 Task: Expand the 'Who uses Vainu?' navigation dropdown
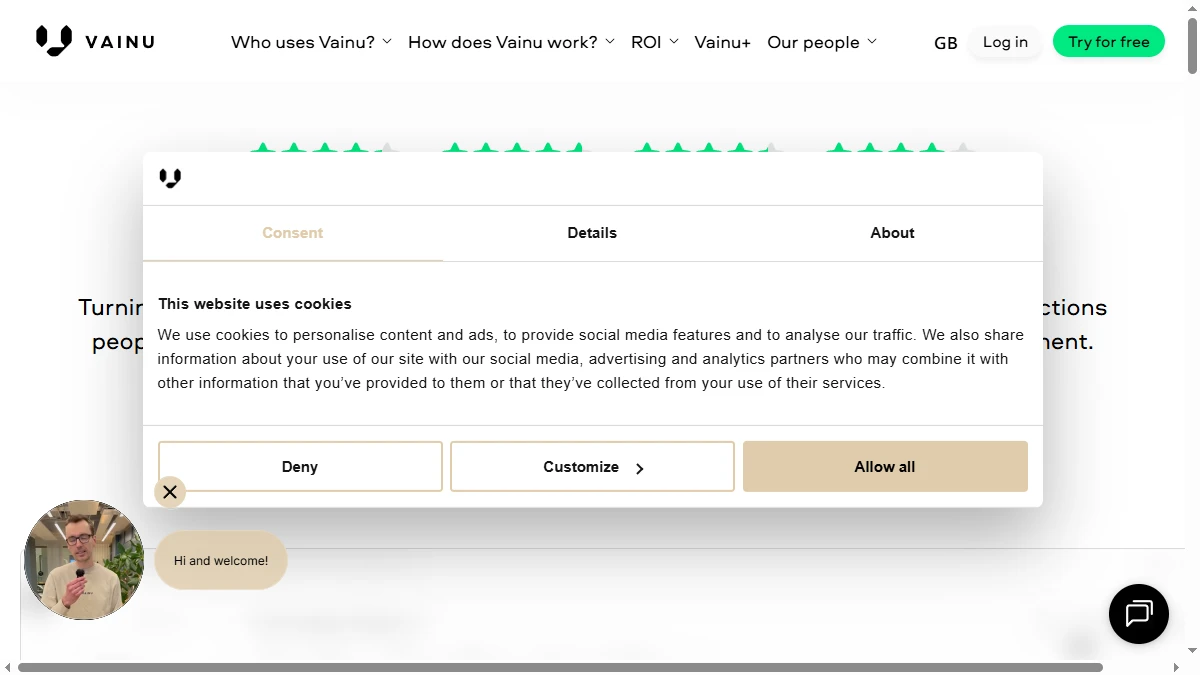(x=303, y=42)
